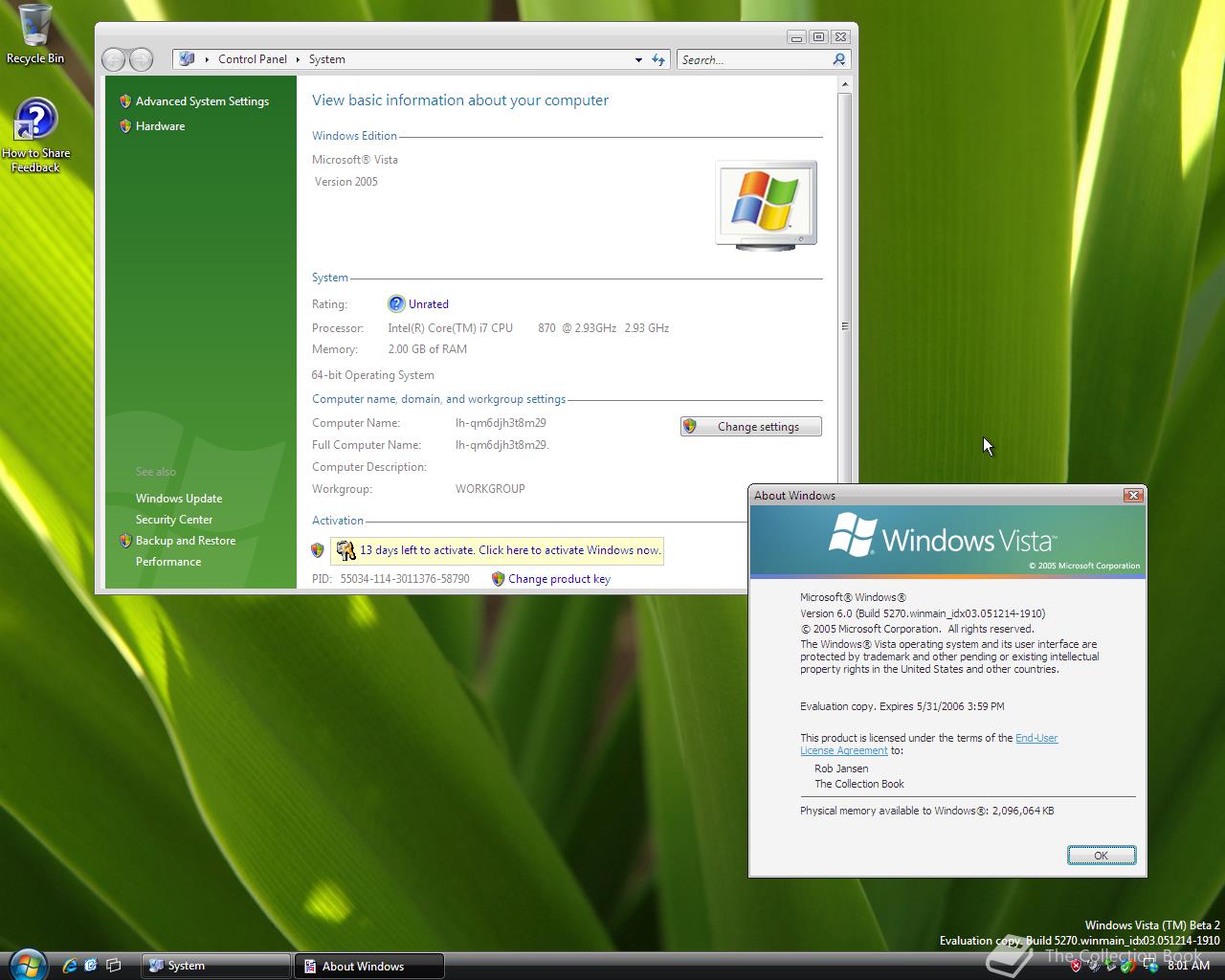Switch to About Windows taskbar button
1225x980 pixels.
369,966
